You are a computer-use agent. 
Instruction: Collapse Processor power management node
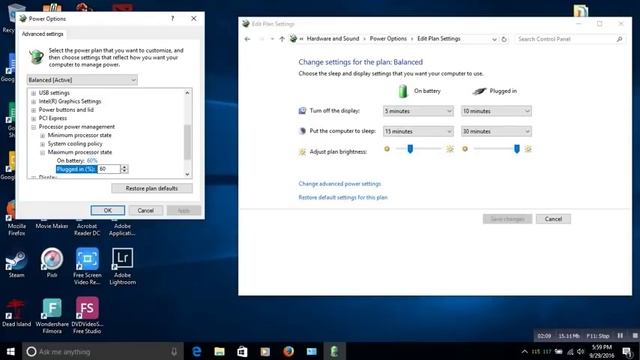tap(33, 127)
